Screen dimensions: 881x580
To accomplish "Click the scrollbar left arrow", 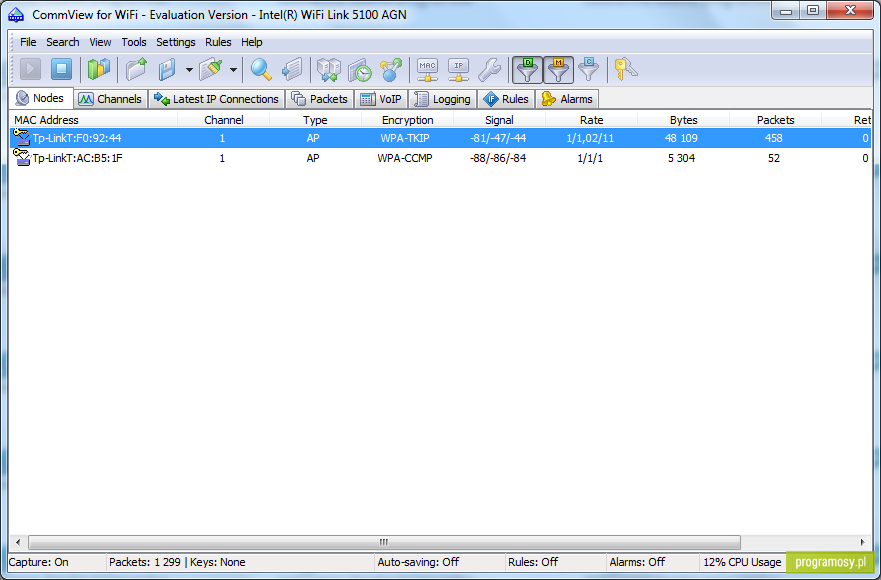I will pos(18,542).
